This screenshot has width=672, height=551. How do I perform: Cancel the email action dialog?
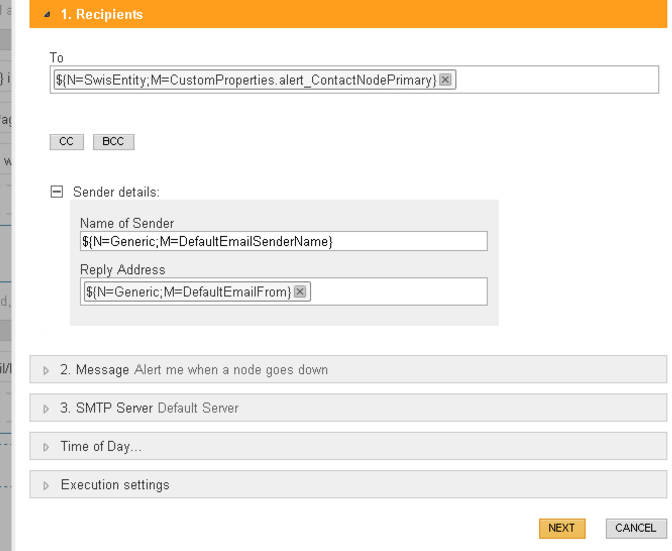point(635,528)
